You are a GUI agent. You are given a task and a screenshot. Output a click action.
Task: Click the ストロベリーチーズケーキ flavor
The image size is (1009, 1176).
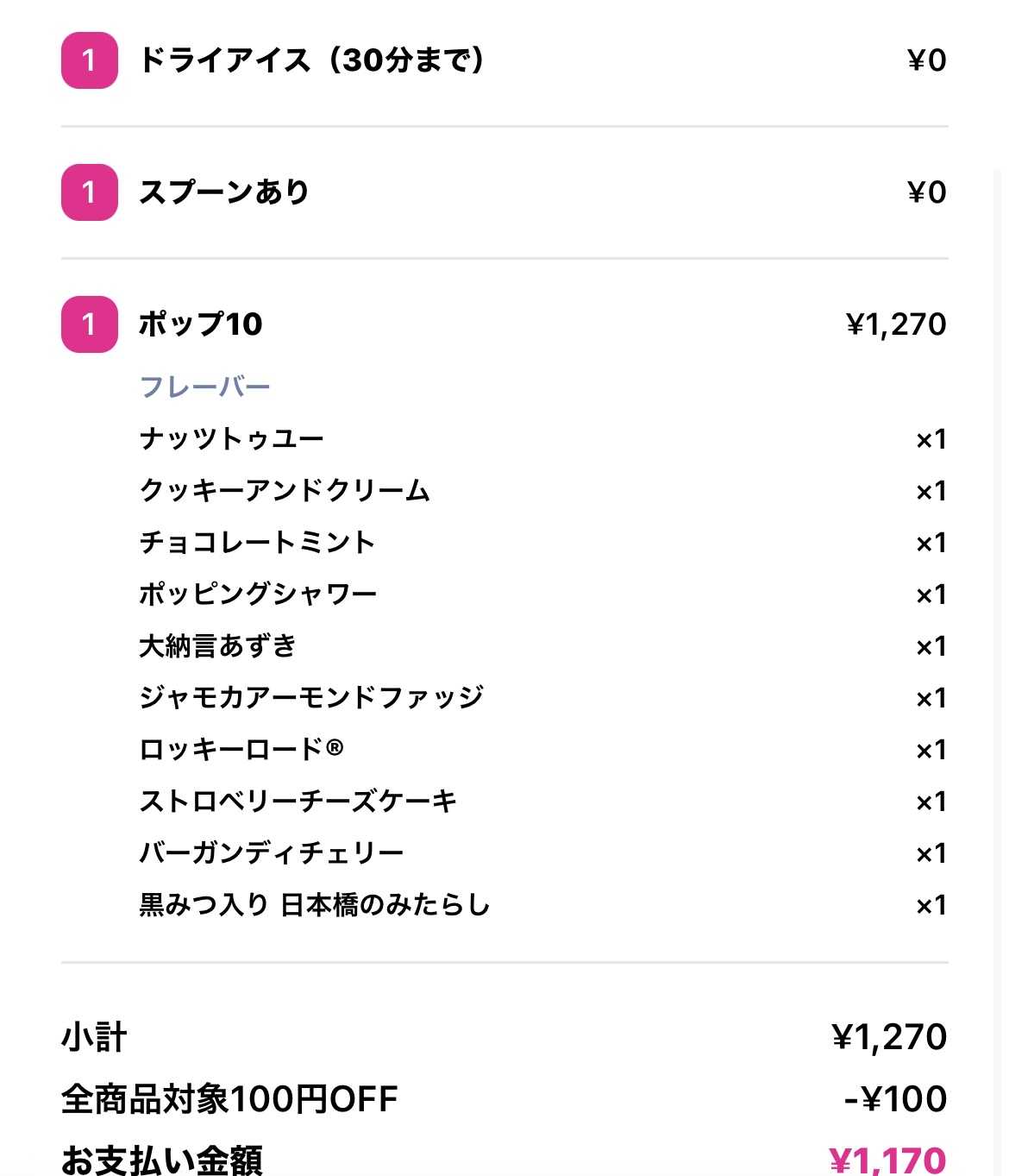pos(298,802)
